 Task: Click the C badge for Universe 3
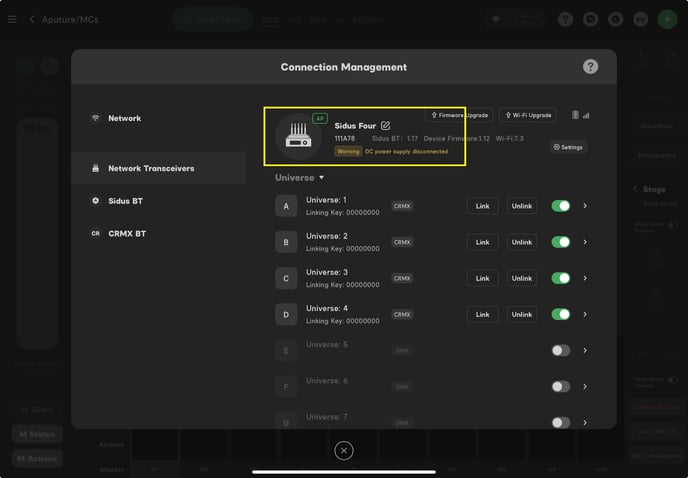[286, 278]
